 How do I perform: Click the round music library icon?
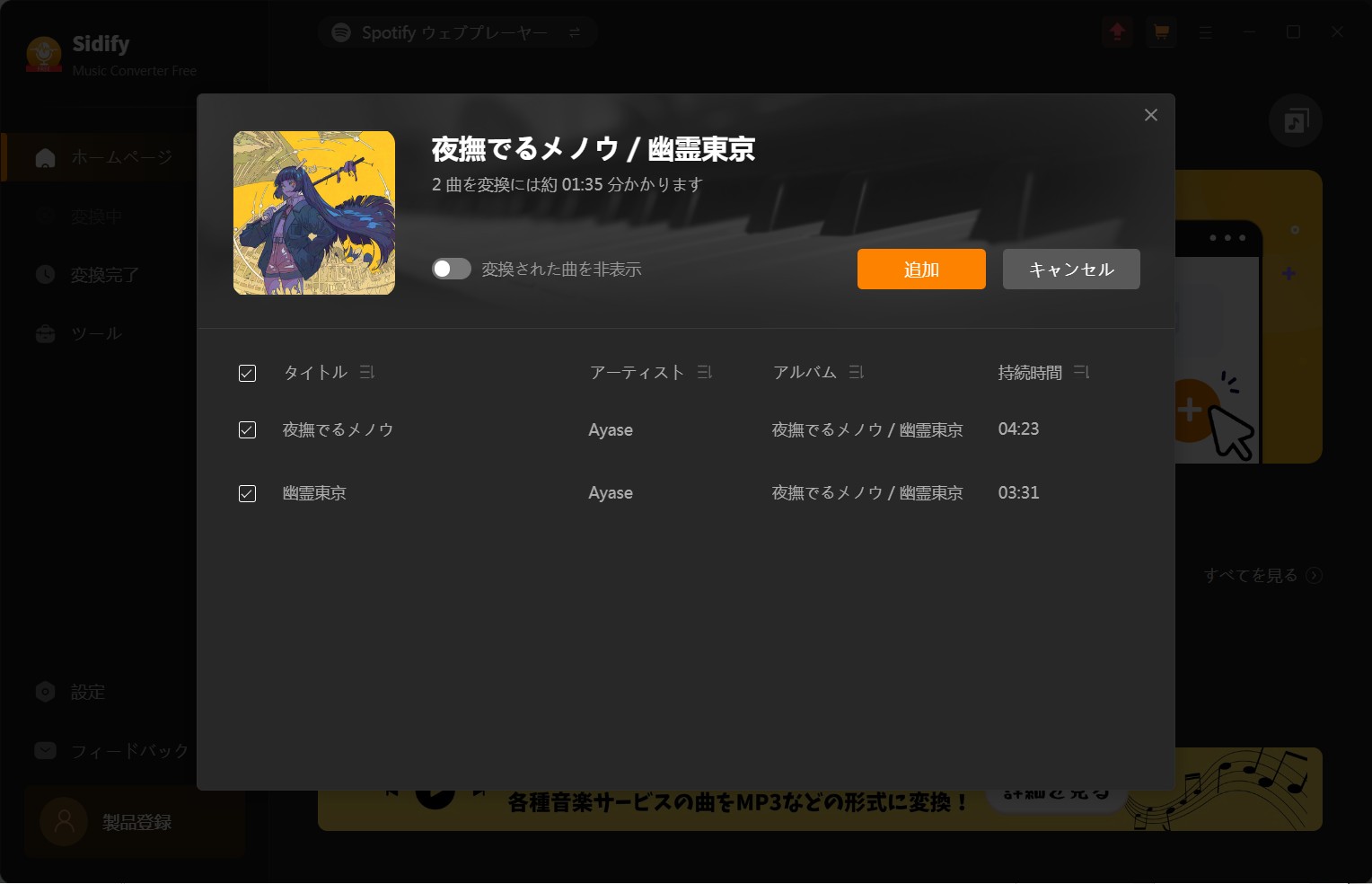[1296, 120]
